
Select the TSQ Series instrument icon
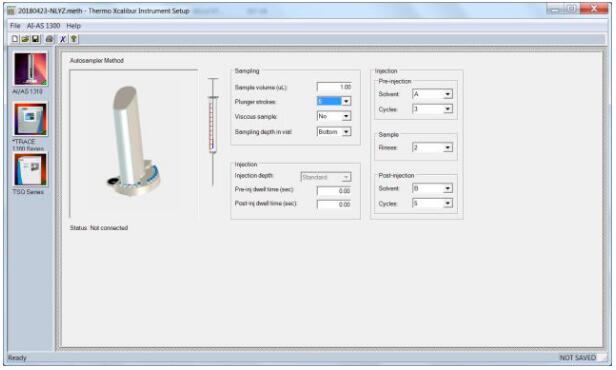click(x=30, y=169)
